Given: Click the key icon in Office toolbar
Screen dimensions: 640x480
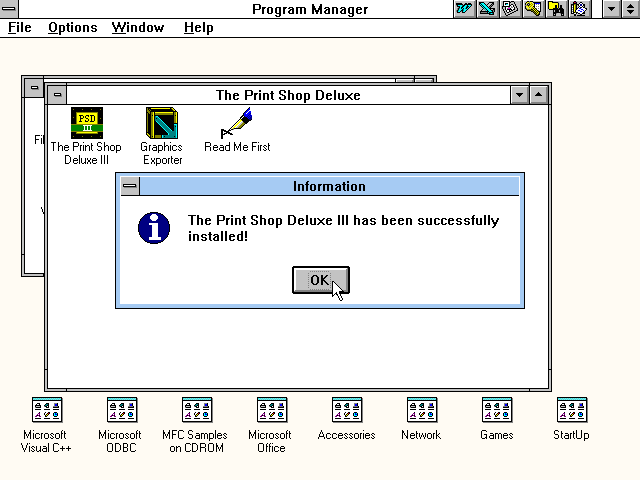Looking at the screenshot, I should 533,9.
